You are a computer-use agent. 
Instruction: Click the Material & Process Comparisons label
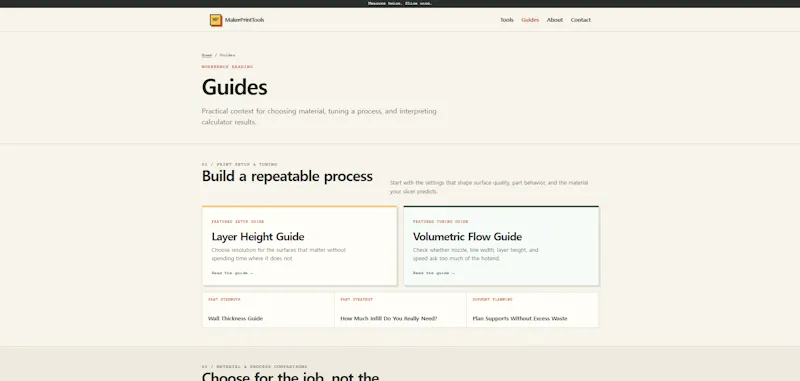[254, 366]
